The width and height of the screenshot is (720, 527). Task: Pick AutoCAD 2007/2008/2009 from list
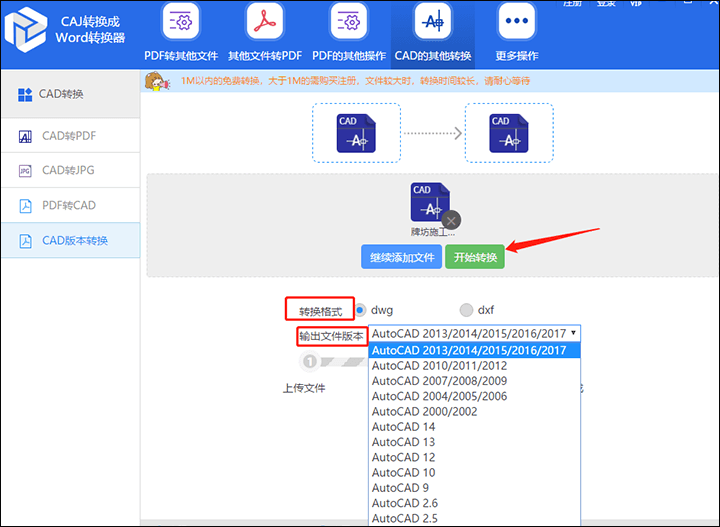474,381
